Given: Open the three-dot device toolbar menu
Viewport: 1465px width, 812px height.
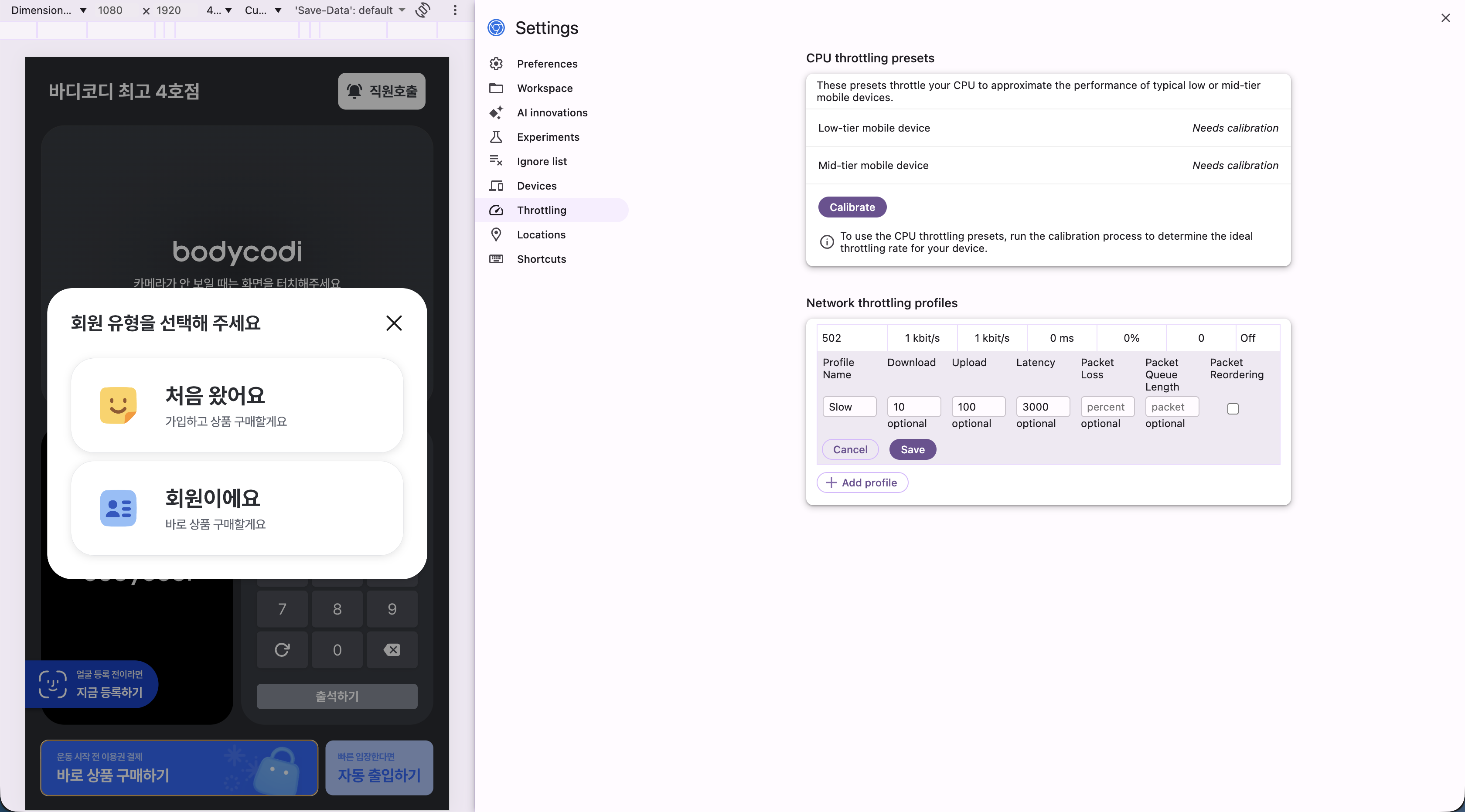Looking at the screenshot, I should pyautogui.click(x=455, y=10).
